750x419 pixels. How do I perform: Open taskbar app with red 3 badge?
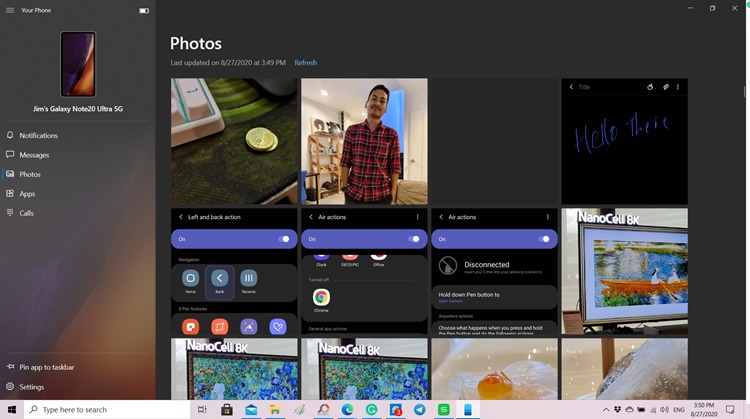click(x=396, y=409)
